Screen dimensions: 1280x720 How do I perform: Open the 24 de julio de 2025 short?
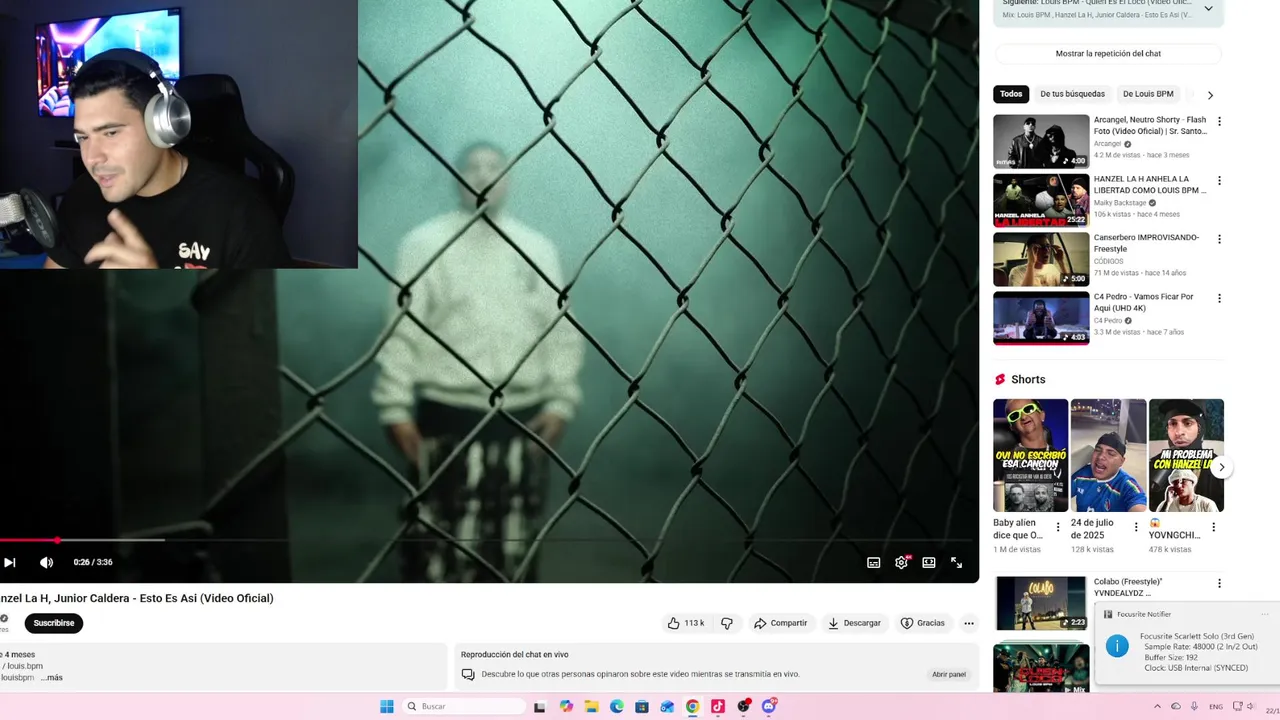coord(1108,455)
